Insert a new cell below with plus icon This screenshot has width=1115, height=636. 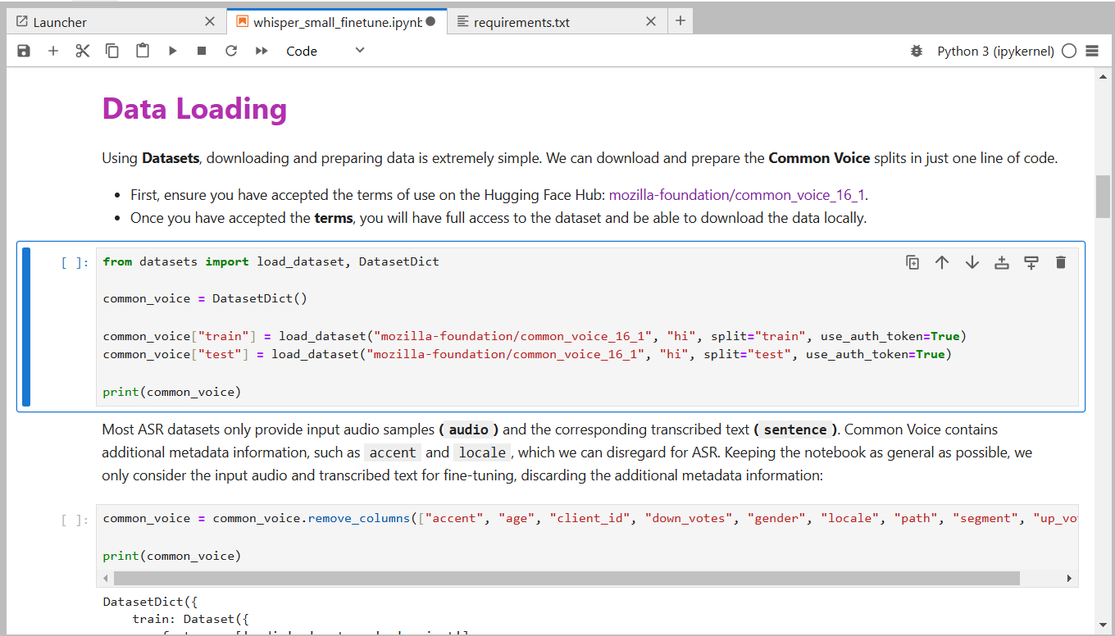(53, 51)
